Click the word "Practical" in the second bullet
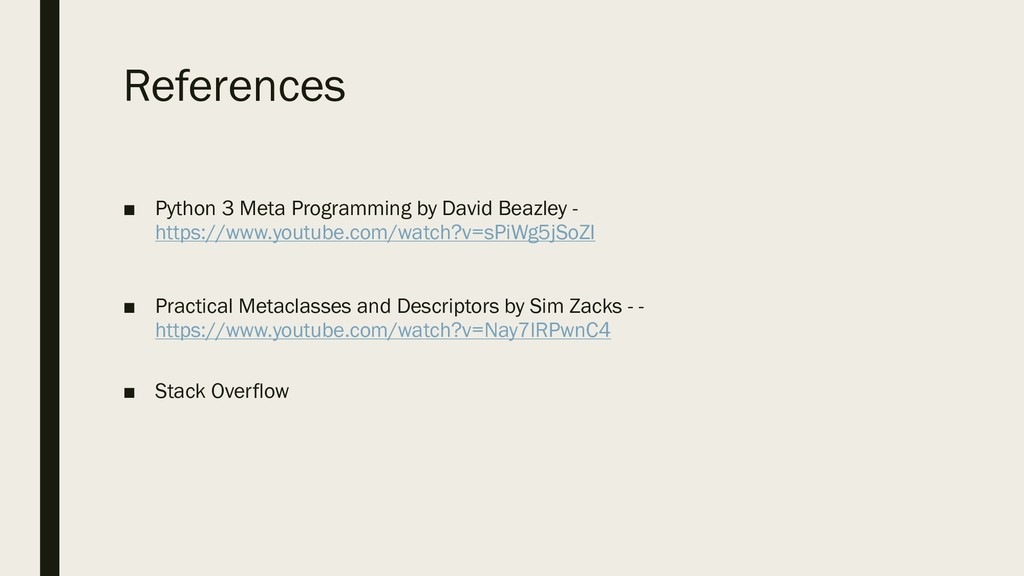Viewport: 1024px width, 576px height. pyautogui.click(x=194, y=306)
